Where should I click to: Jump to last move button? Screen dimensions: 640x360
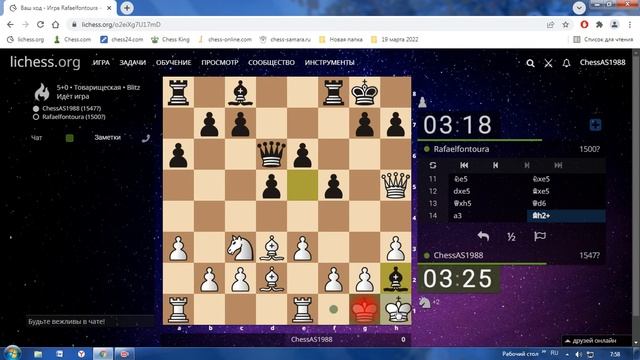[558, 165]
